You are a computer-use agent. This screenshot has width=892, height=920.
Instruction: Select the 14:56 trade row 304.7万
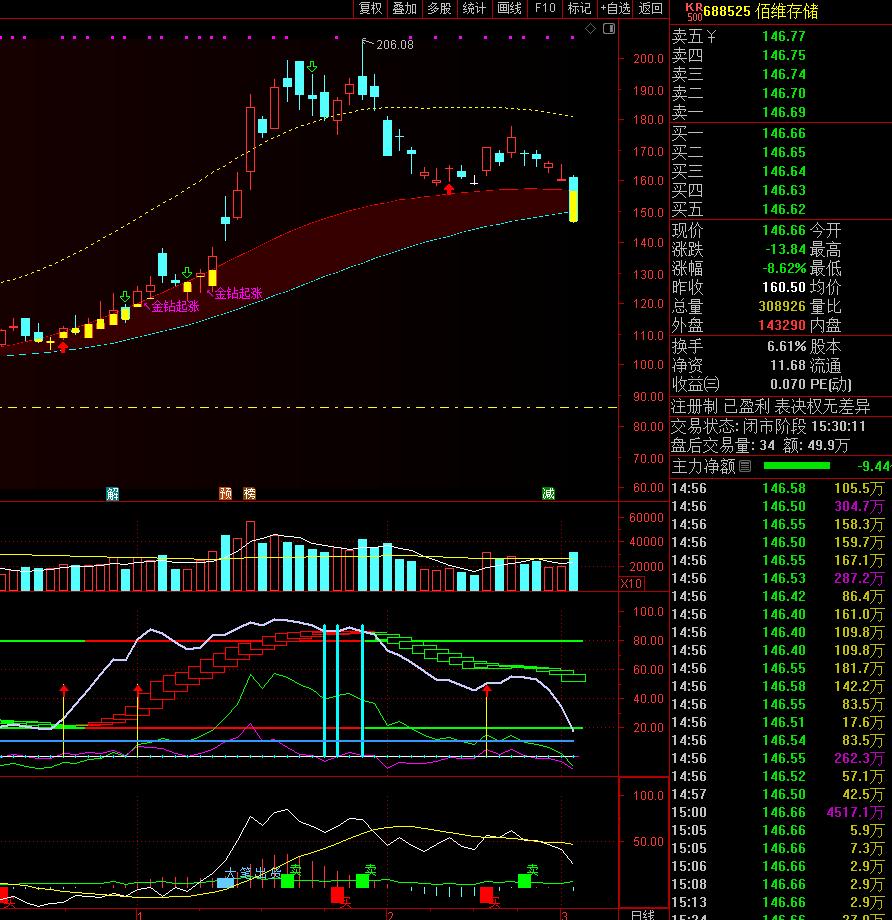[780, 506]
